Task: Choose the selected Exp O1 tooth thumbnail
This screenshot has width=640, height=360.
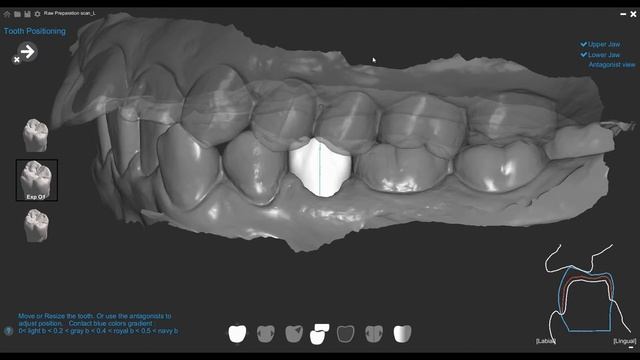Action: point(37,180)
